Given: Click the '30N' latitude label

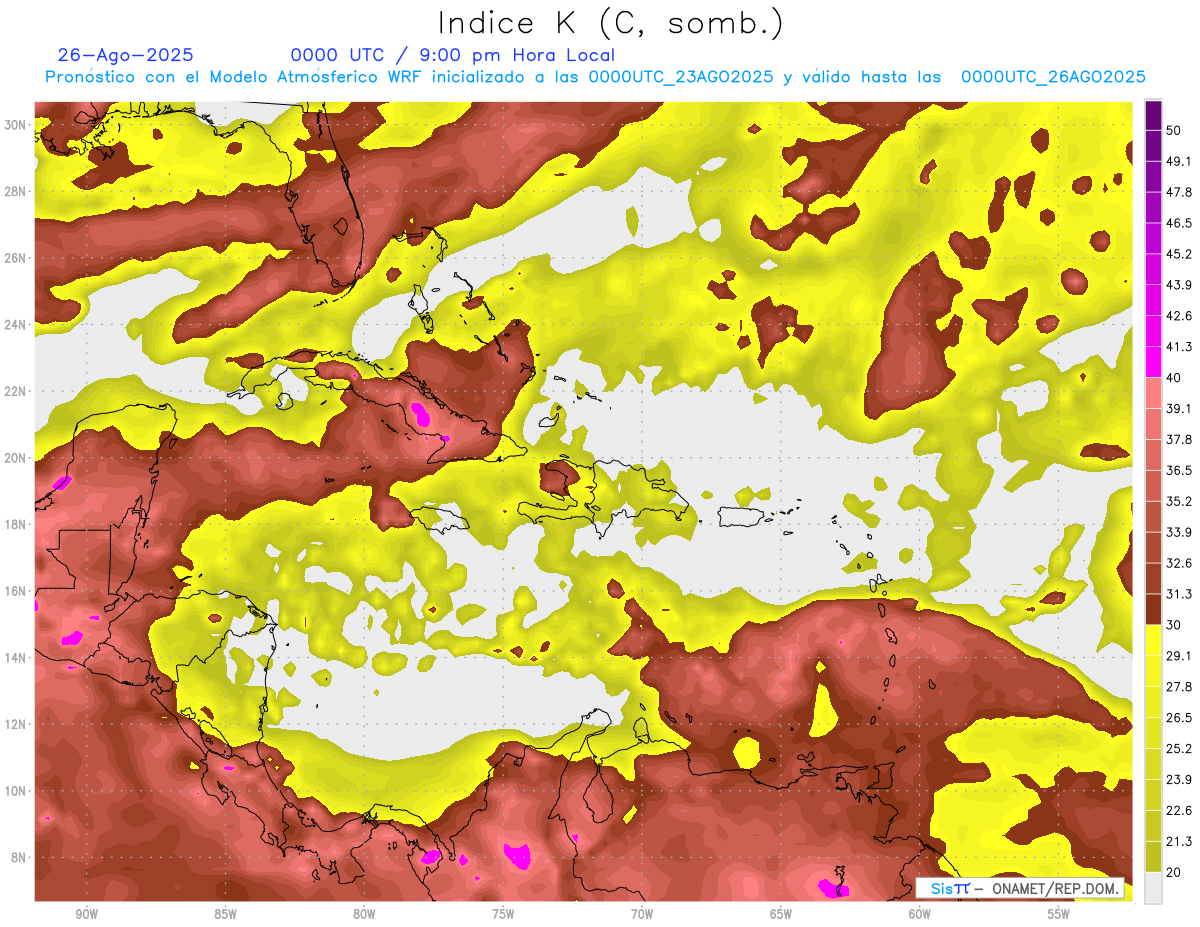Looking at the screenshot, I should tap(17, 125).
